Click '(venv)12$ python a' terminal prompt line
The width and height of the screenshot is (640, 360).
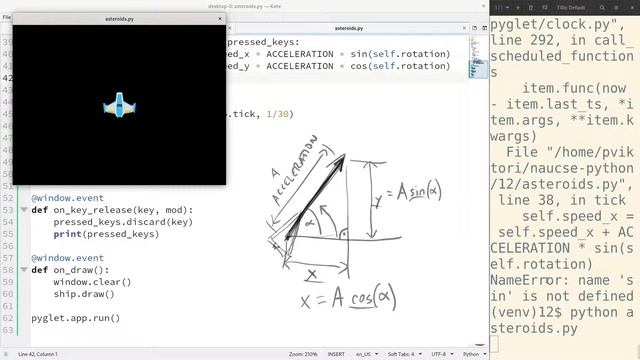[x=562, y=313]
